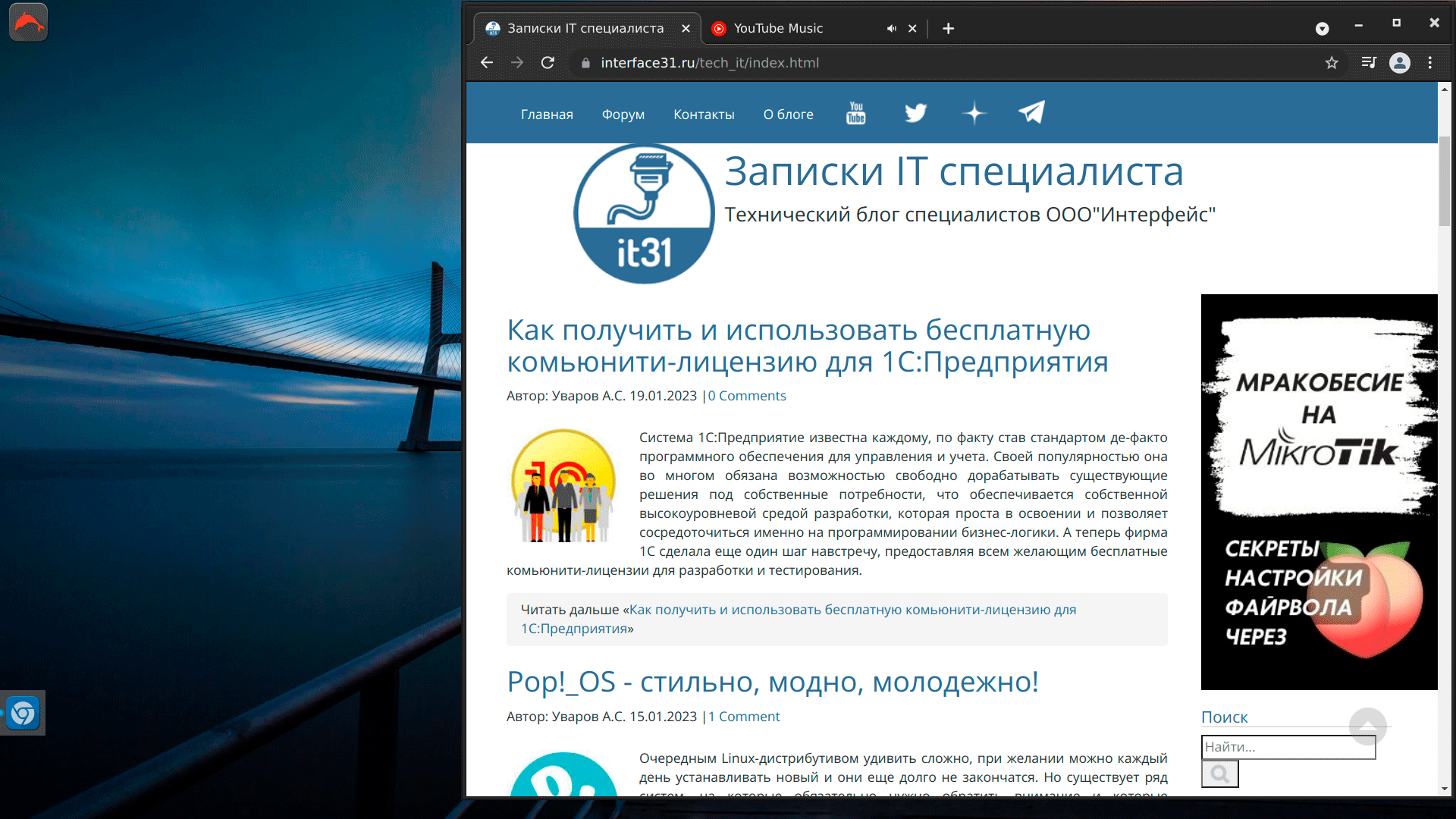Image resolution: width=1456 pixels, height=819 pixels.
Task: Open Chrome three-dot menu
Action: click(x=1430, y=63)
